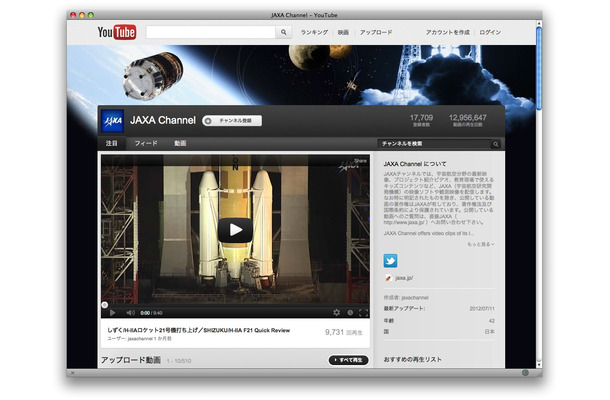Click the JAXA Channel title text
This screenshot has height=400, width=610.
pos(163,120)
